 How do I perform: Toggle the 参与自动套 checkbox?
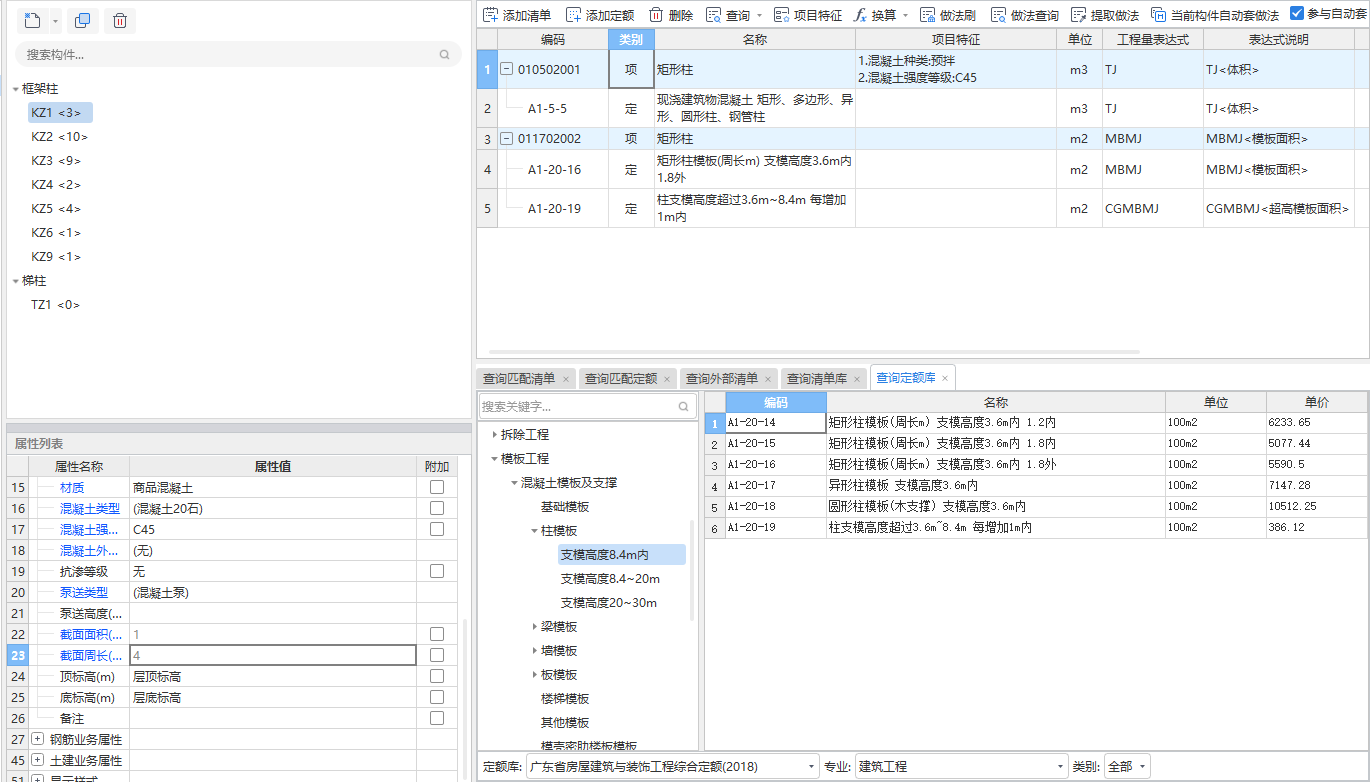pos(1297,14)
